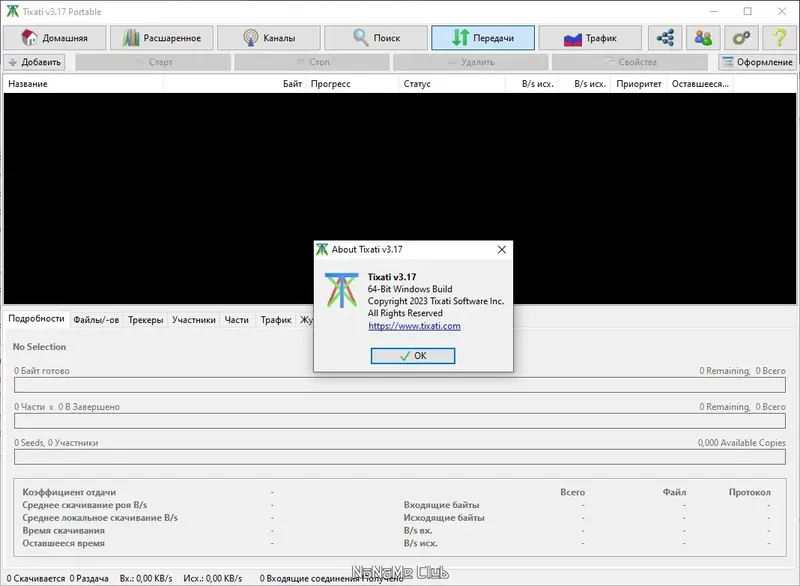Viewport: 800px width, 586px height.
Task: Click the '0 Скачивается' status bar entry
Action: tap(36, 578)
